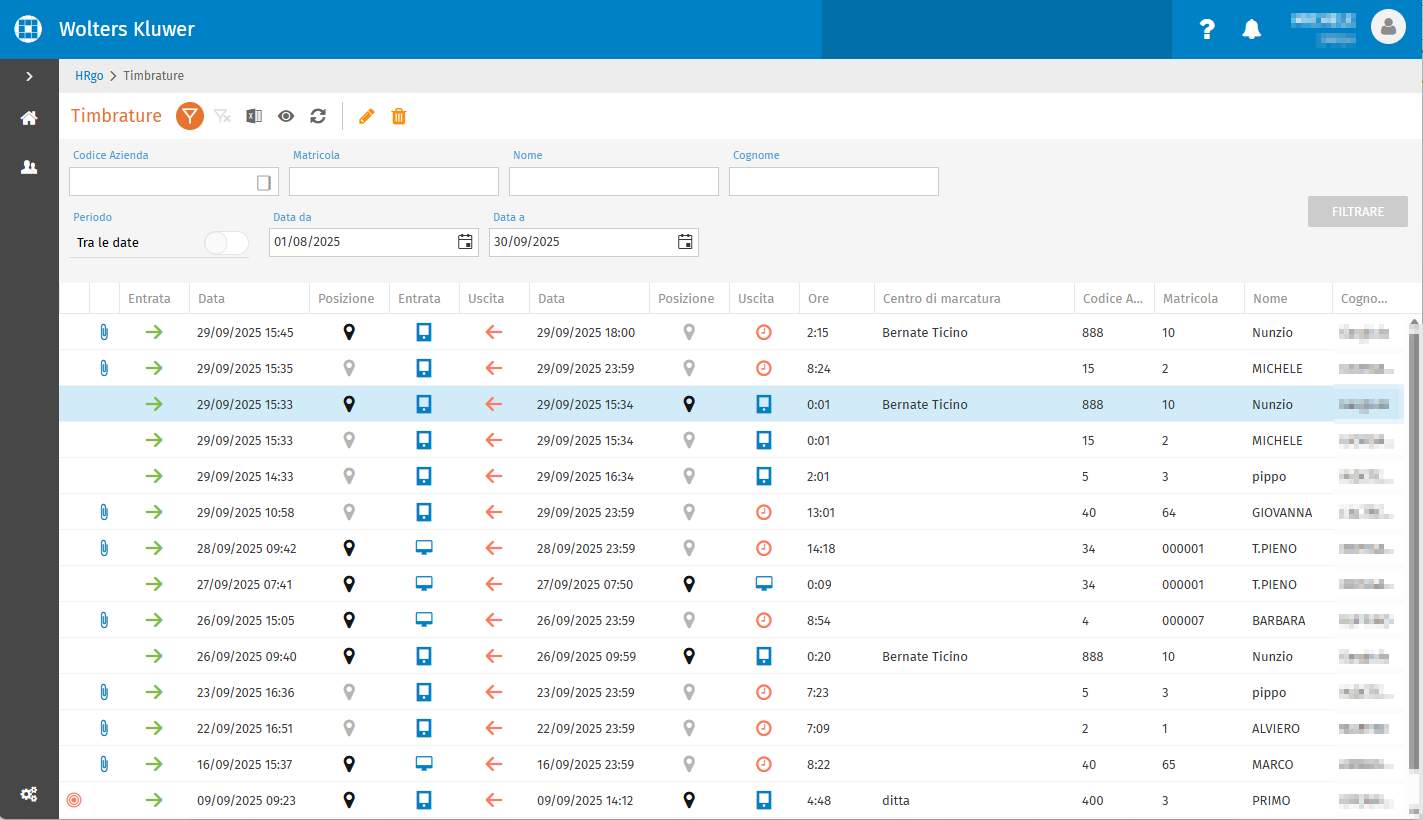This screenshot has width=1423, height=820.
Task: Open the Data a calendar picker
Action: tap(685, 241)
